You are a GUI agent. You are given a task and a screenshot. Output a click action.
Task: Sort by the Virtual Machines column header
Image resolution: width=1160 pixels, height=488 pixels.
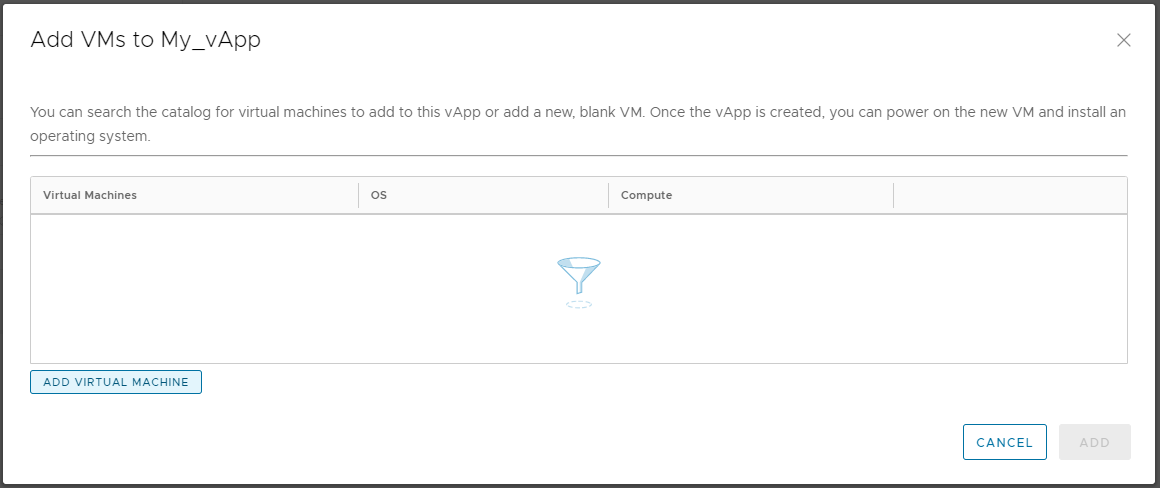(90, 195)
